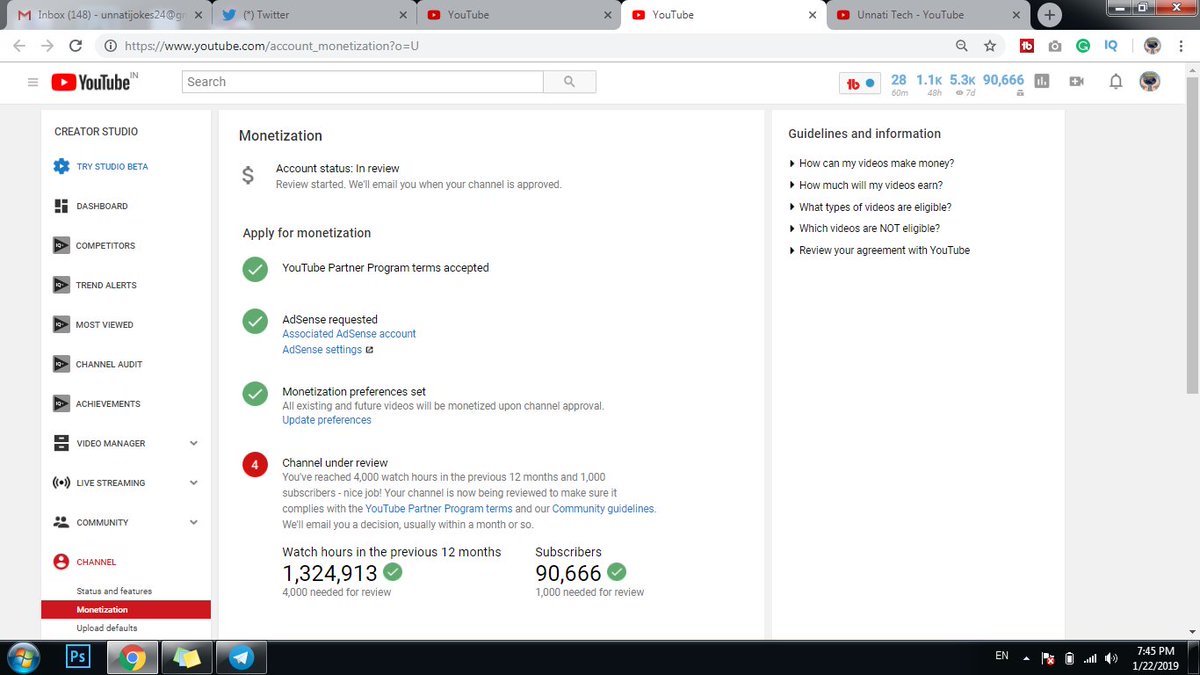Click the zoom magnifier icon in address bar
The height and width of the screenshot is (675, 1200).
(x=962, y=45)
